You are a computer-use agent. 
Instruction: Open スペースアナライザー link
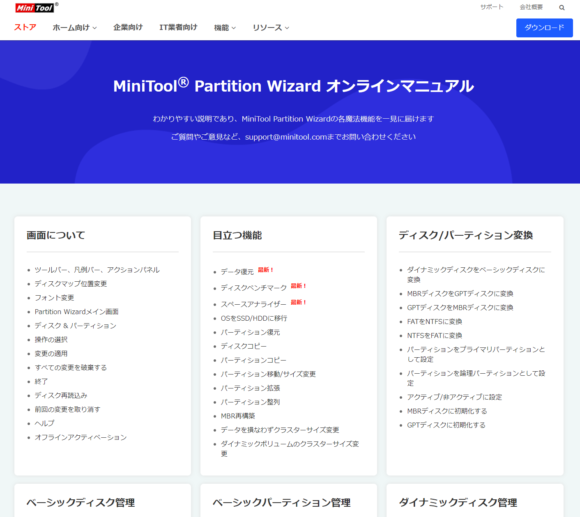253,304
